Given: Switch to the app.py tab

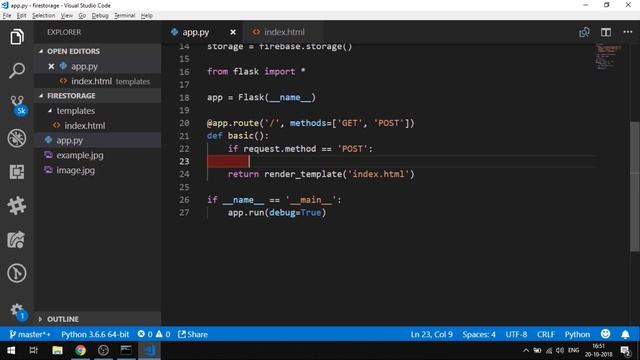Looking at the screenshot, I should coord(195,32).
